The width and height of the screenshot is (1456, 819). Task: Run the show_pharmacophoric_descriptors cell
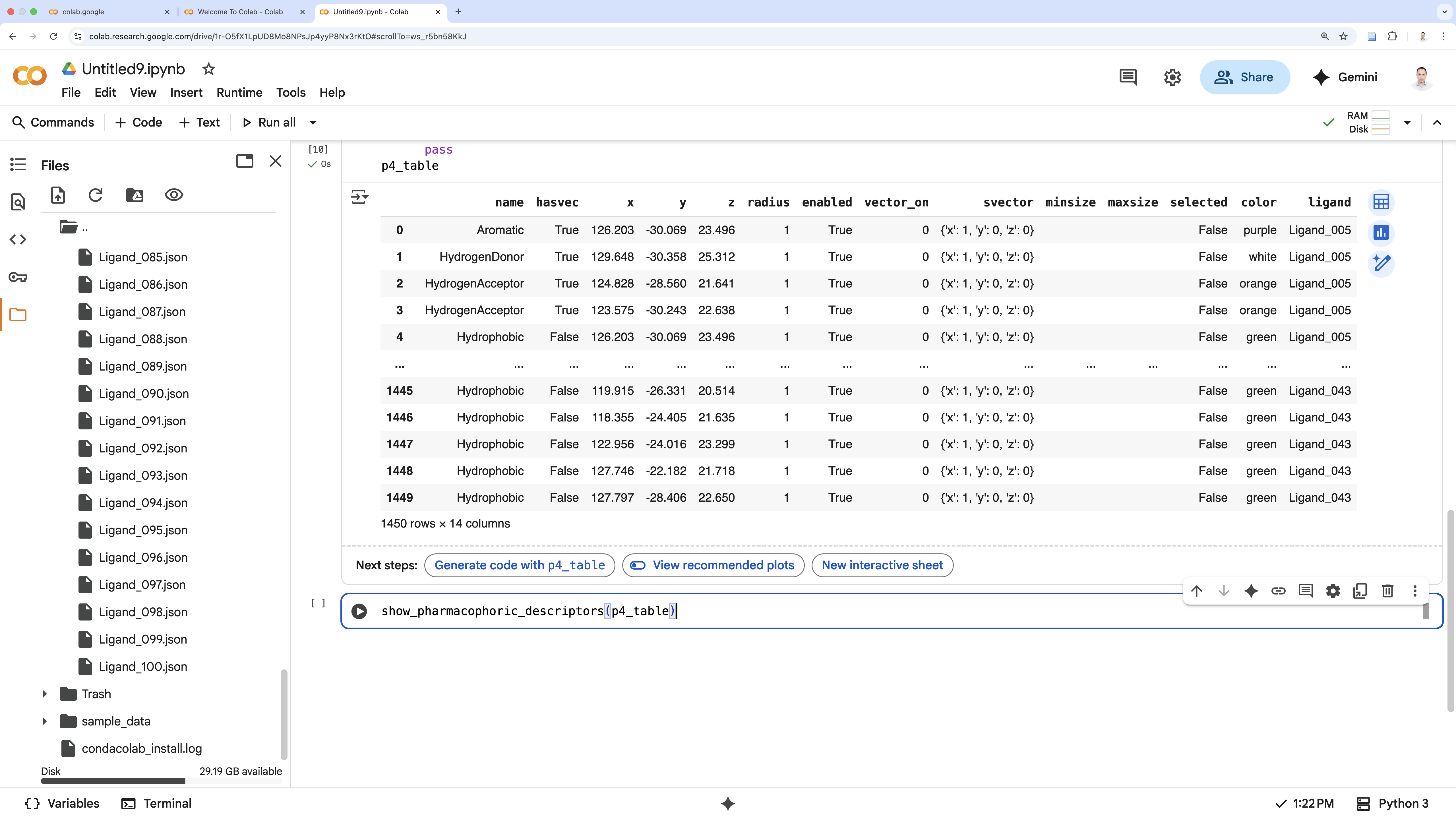tap(359, 611)
